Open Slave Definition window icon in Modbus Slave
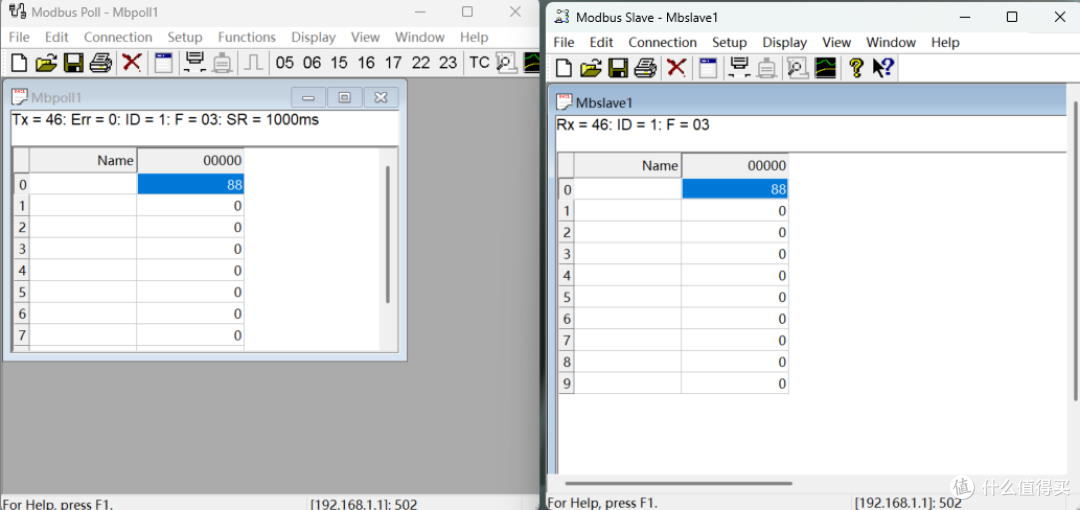The width and height of the screenshot is (1080, 510). [708, 68]
